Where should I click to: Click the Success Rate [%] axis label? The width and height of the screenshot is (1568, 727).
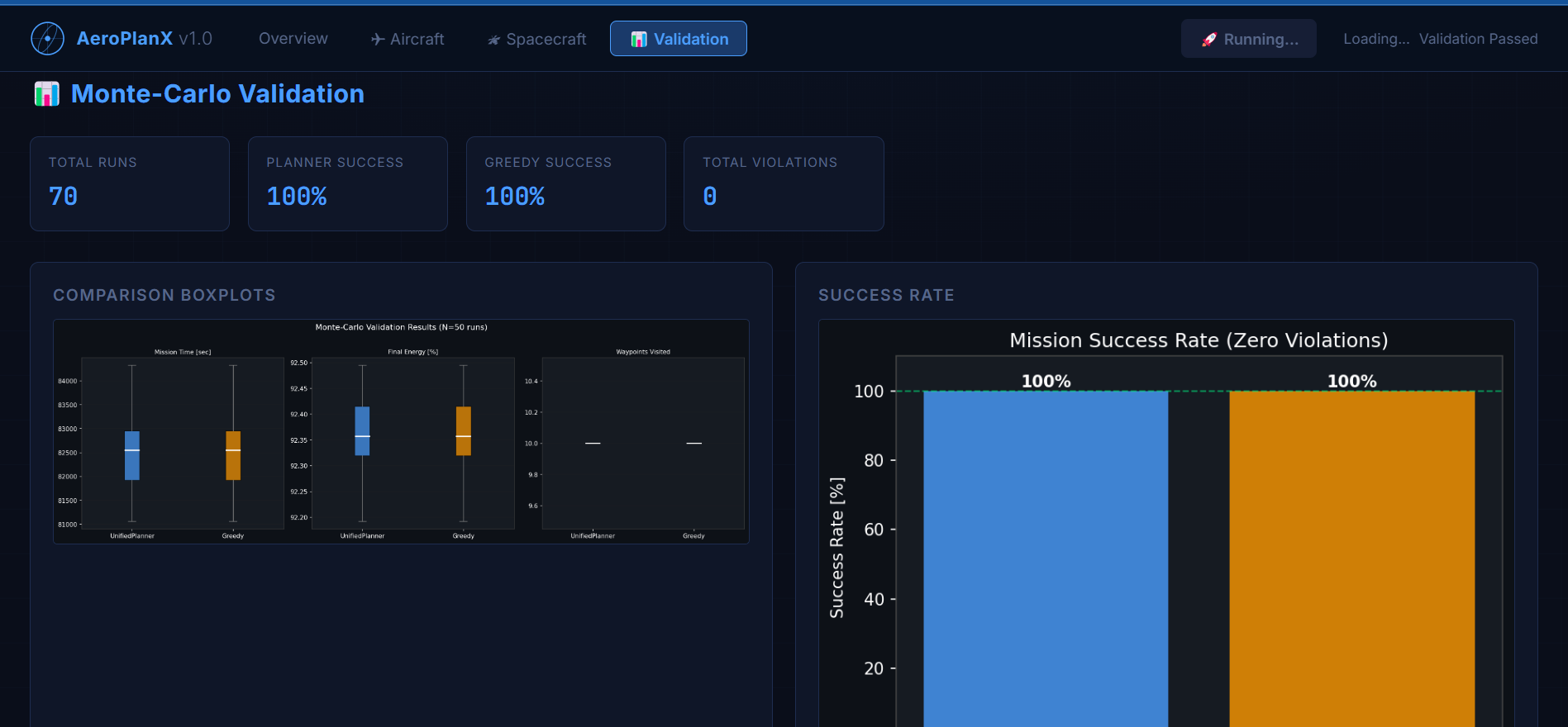(836, 548)
